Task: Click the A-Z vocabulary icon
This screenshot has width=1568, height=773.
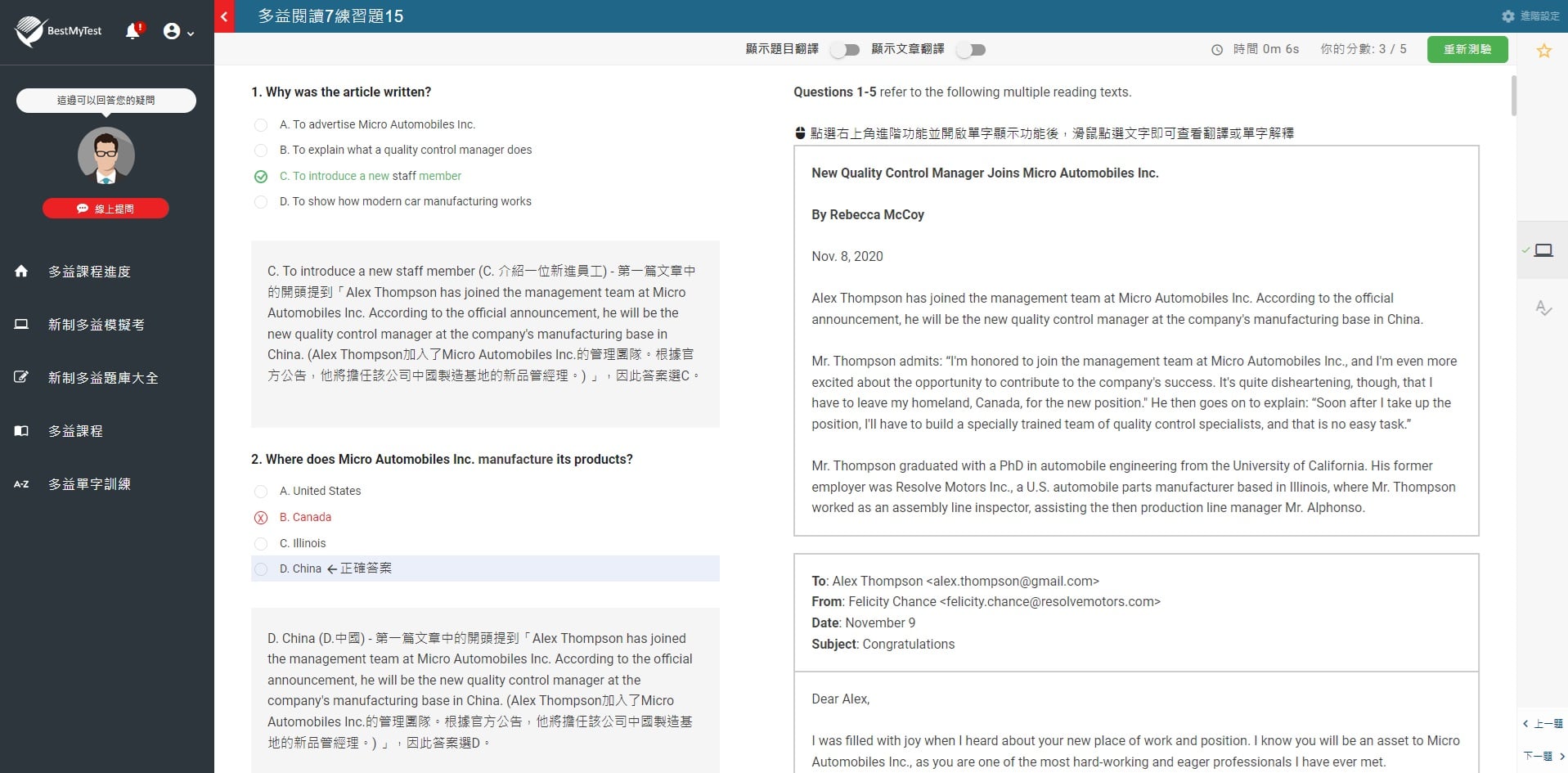Action: pos(21,484)
